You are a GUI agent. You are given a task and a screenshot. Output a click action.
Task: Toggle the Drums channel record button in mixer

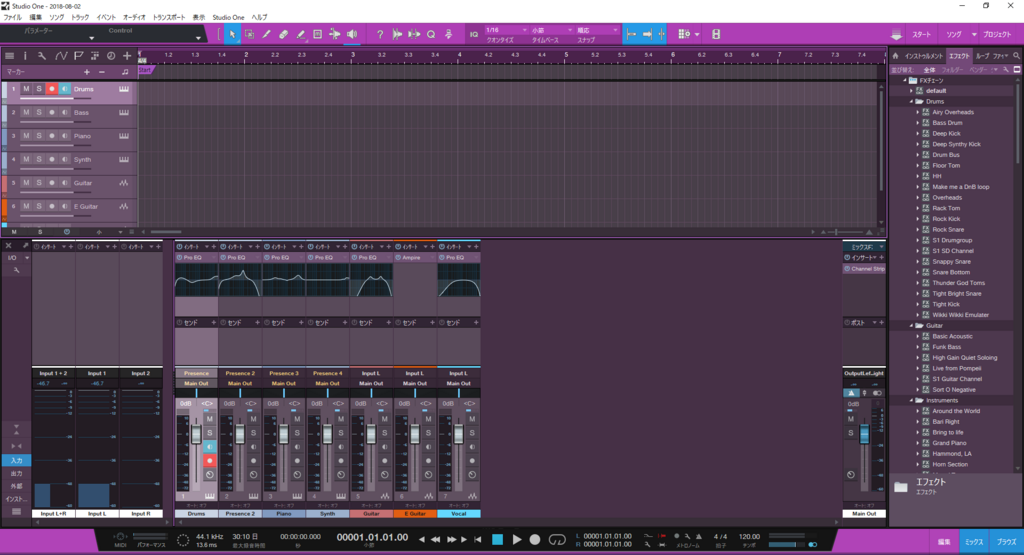click(210, 460)
